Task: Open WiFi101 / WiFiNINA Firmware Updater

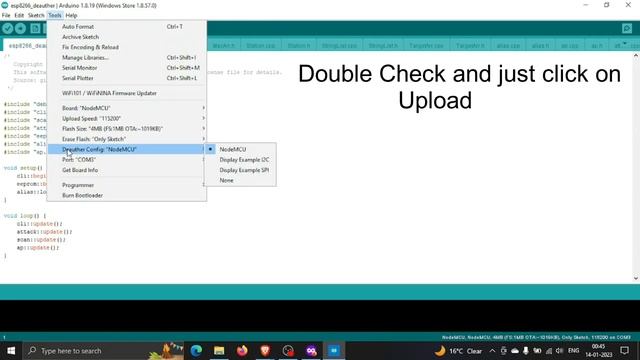Action: click(x=127, y=93)
